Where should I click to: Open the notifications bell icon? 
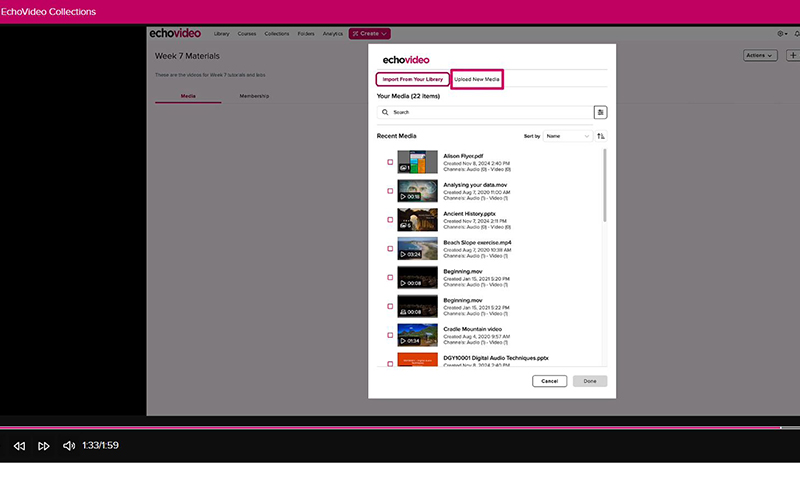tap(796, 33)
